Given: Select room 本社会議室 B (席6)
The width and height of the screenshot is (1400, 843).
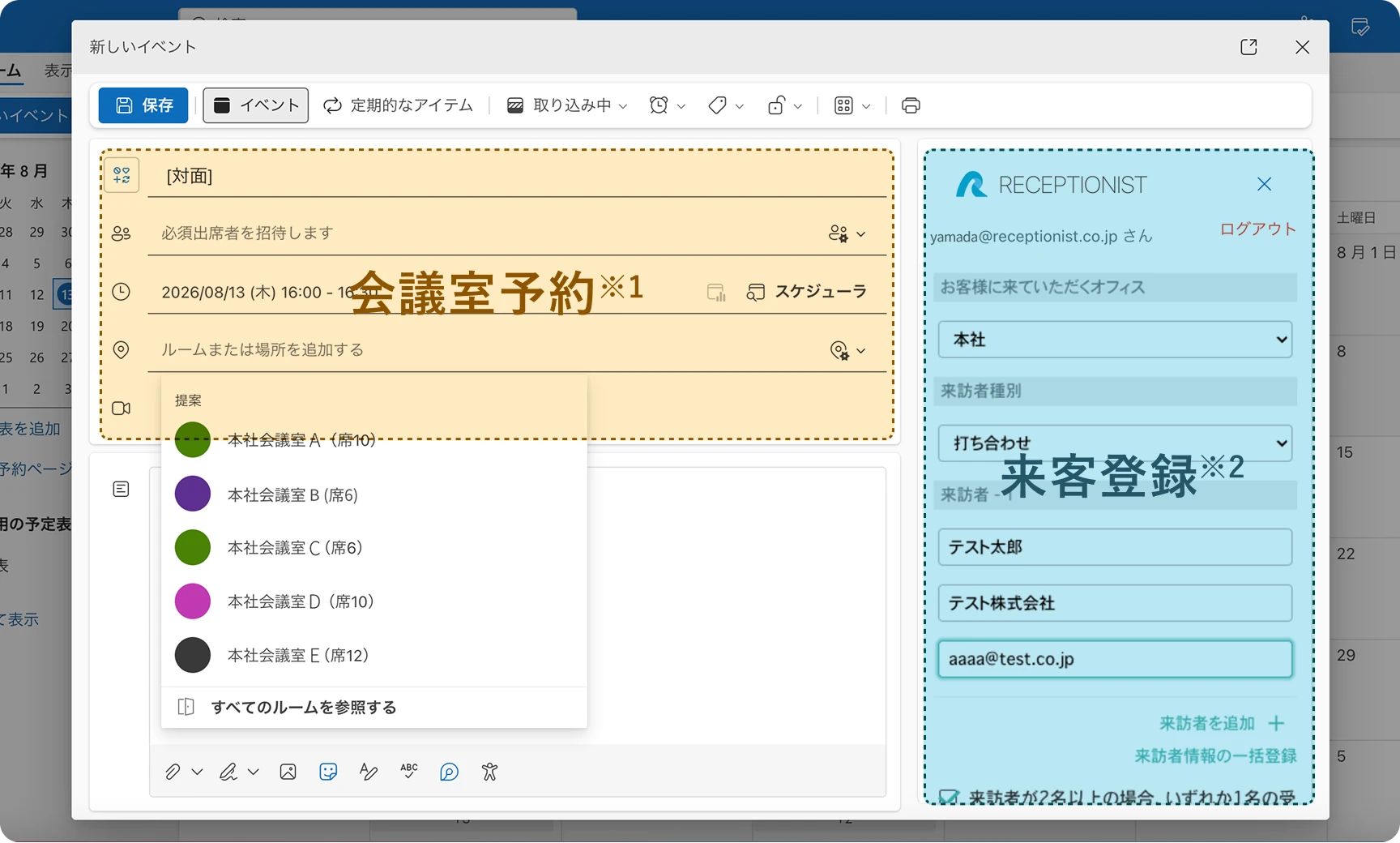Looking at the screenshot, I should coord(374,494).
